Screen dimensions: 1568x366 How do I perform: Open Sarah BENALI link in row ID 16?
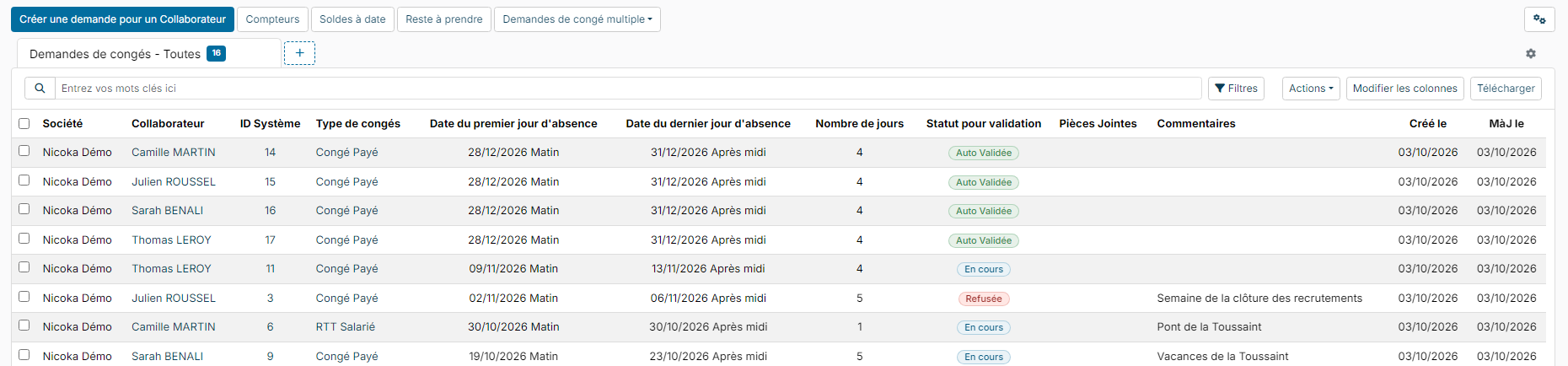click(x=167, y=211)
